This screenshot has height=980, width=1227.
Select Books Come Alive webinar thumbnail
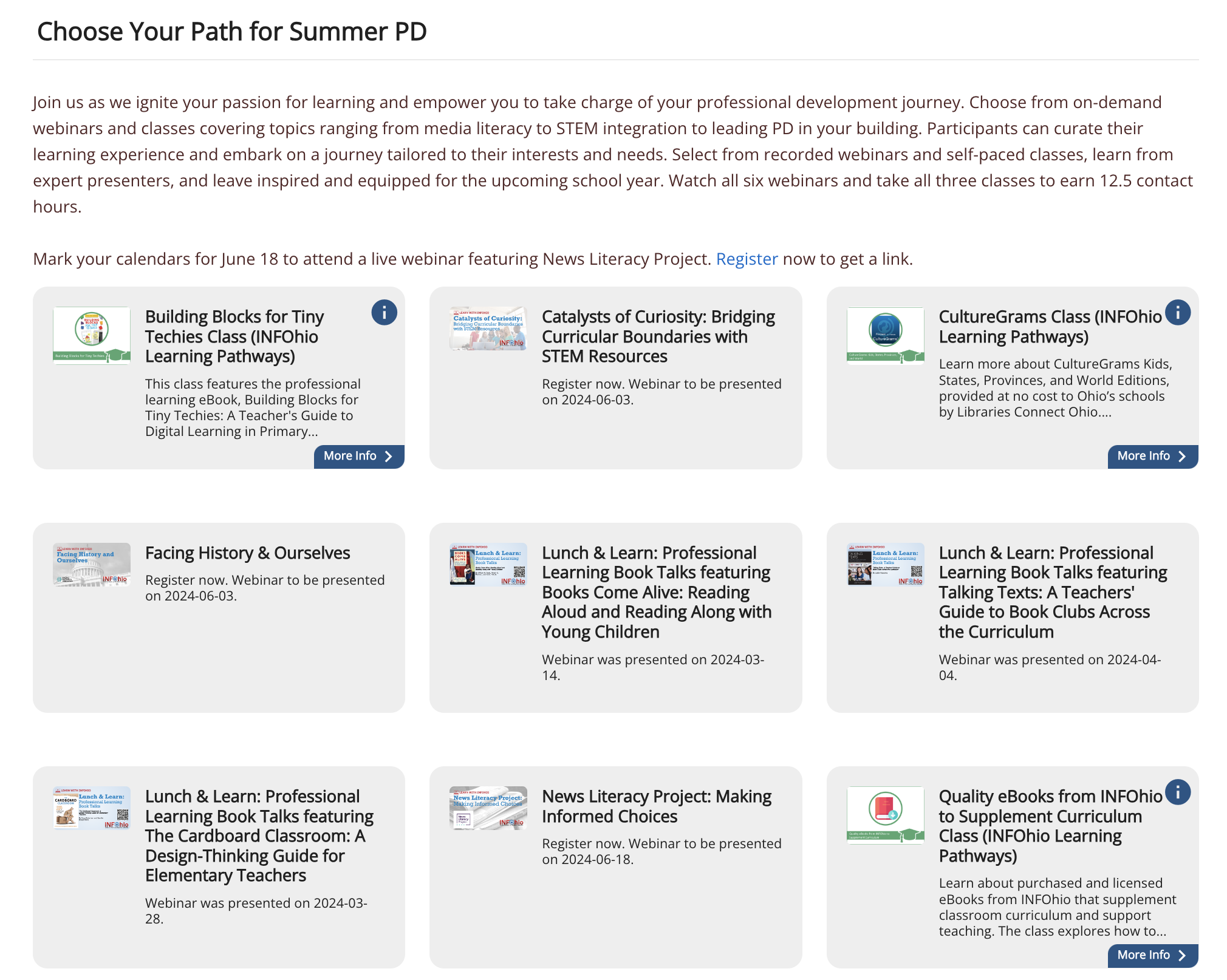488,565
